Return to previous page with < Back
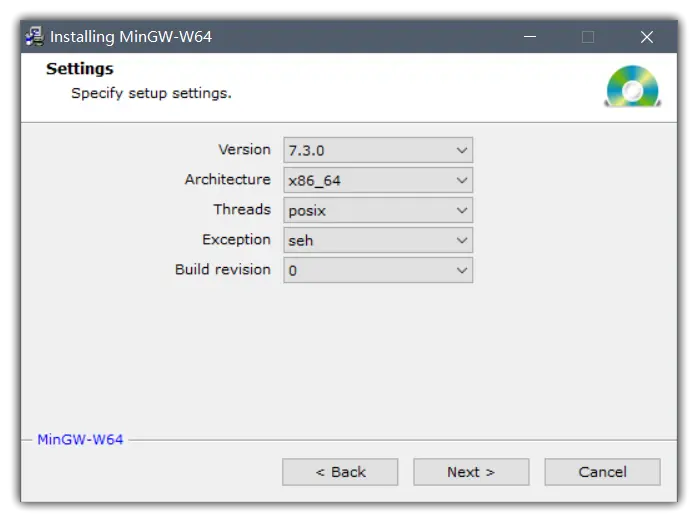The width and height of the screenshot is (698, 522). click(x=340, y=472)
